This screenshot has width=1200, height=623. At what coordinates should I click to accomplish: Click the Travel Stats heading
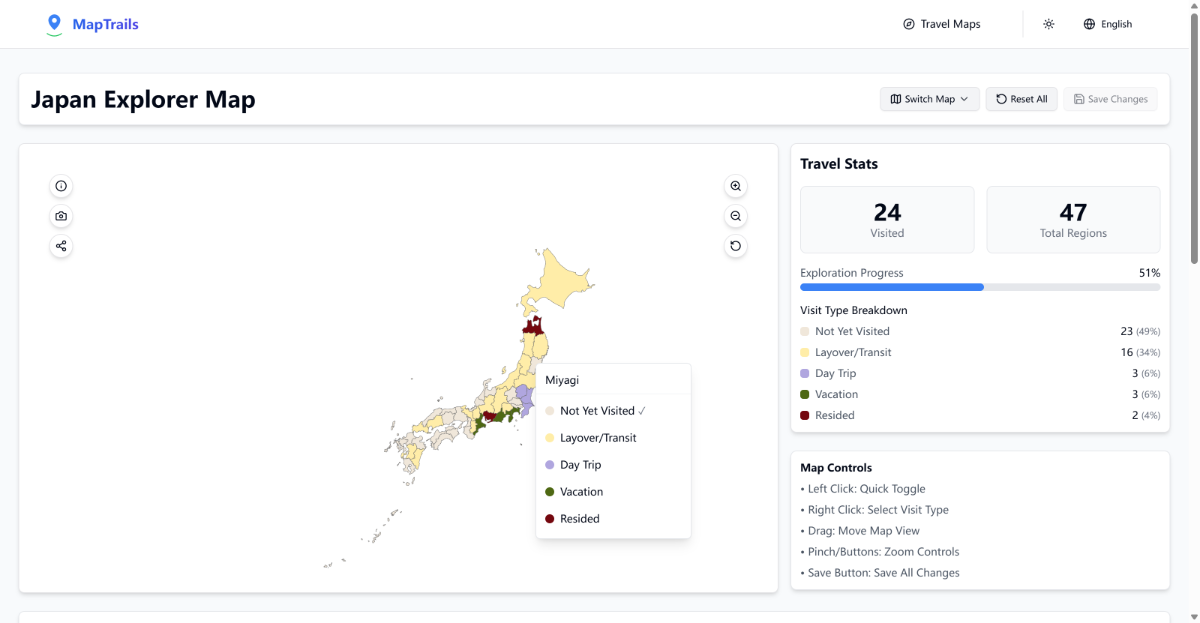tap(839, 164)
